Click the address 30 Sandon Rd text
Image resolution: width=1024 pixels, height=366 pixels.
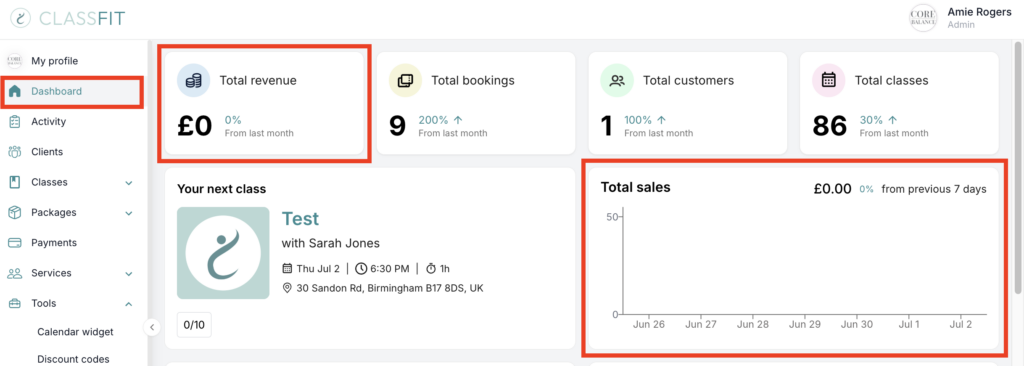[x=390, y=288]
